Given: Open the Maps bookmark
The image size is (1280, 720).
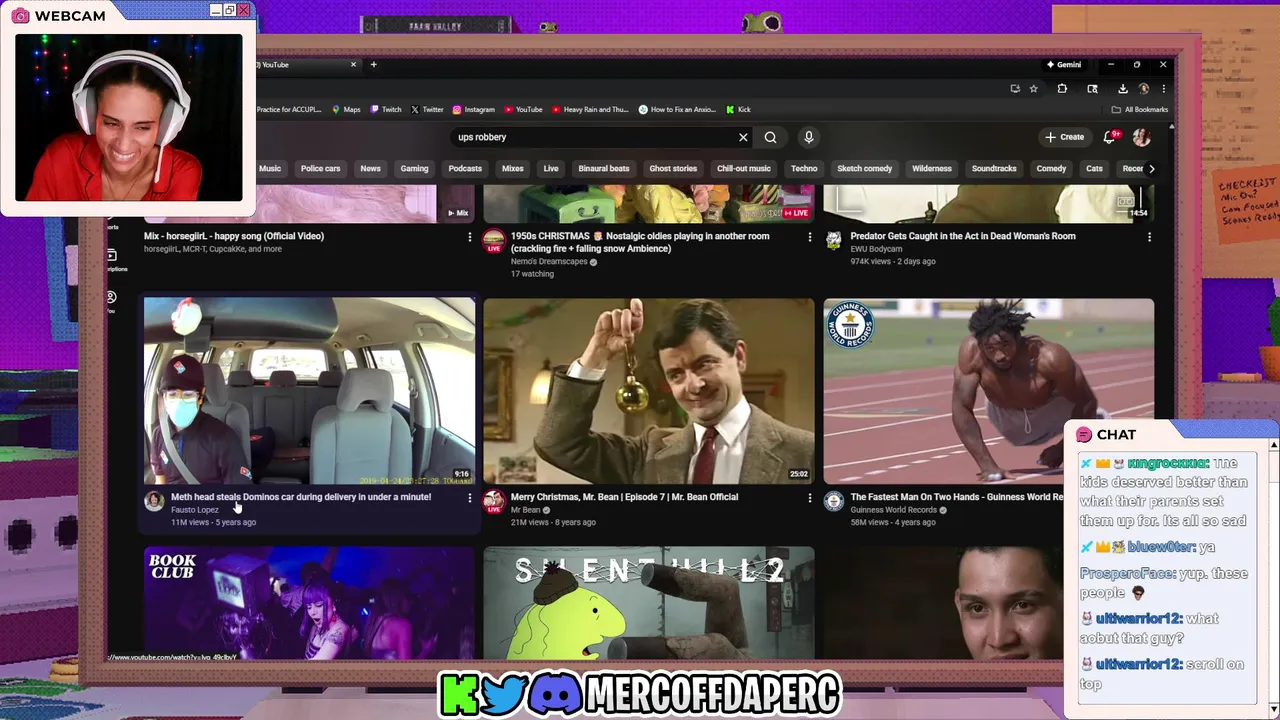Looking at the screenshot, I should coord(346,110).
